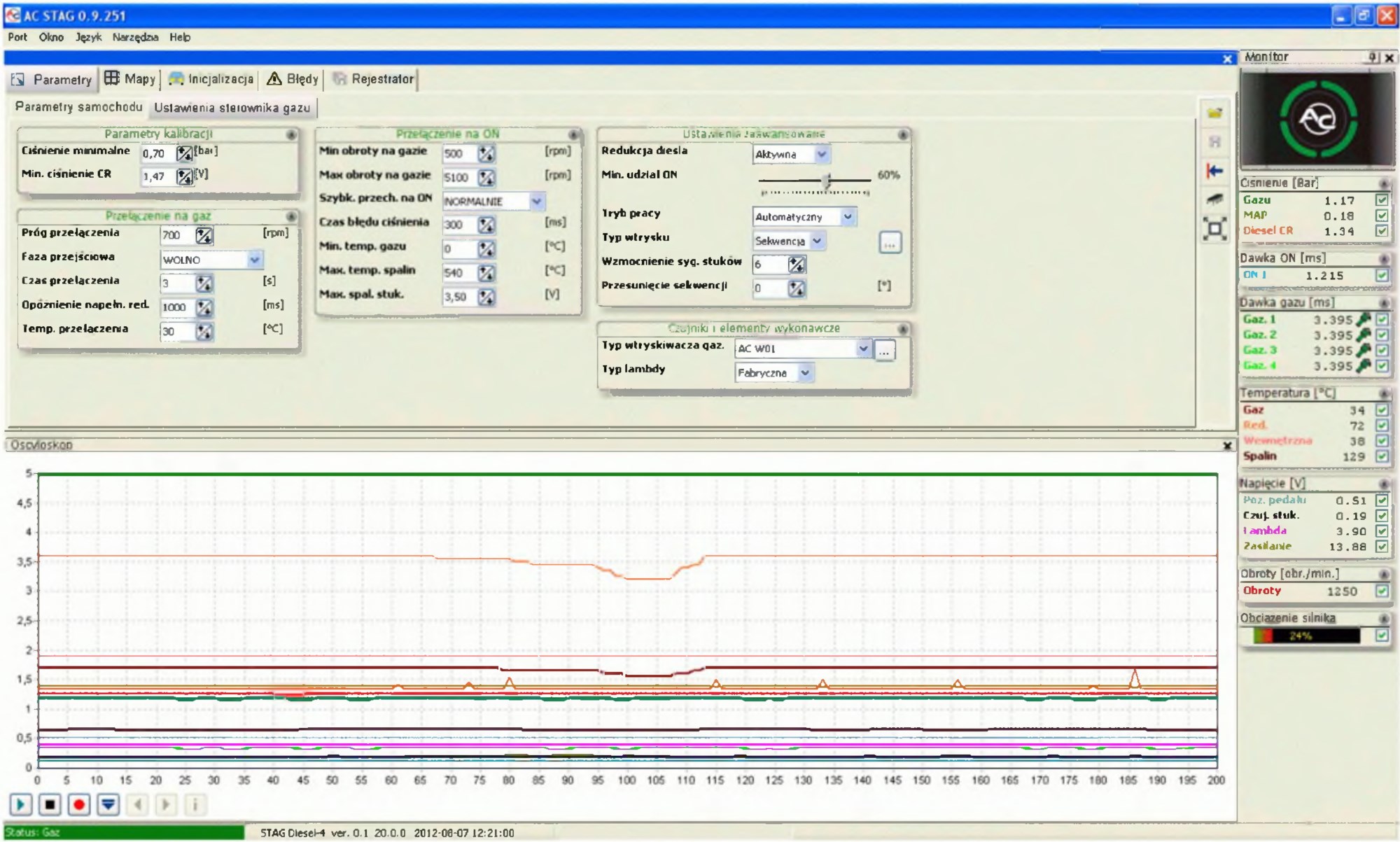Toggle the Gaz. 2 dose checkbox

point(1382,335)
